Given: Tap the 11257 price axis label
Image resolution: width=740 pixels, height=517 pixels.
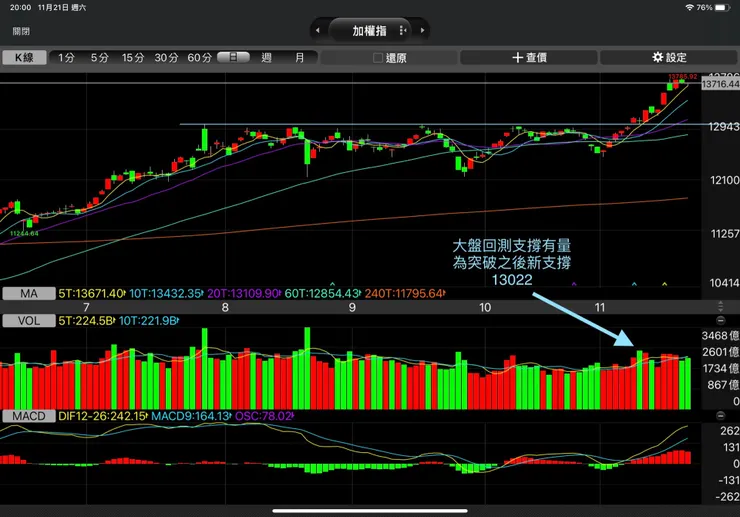Looking at the screenshot, I should pos(725,234).
